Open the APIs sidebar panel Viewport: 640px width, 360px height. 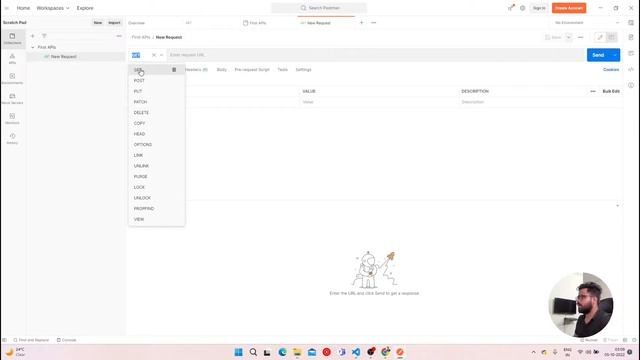(12, 58)
